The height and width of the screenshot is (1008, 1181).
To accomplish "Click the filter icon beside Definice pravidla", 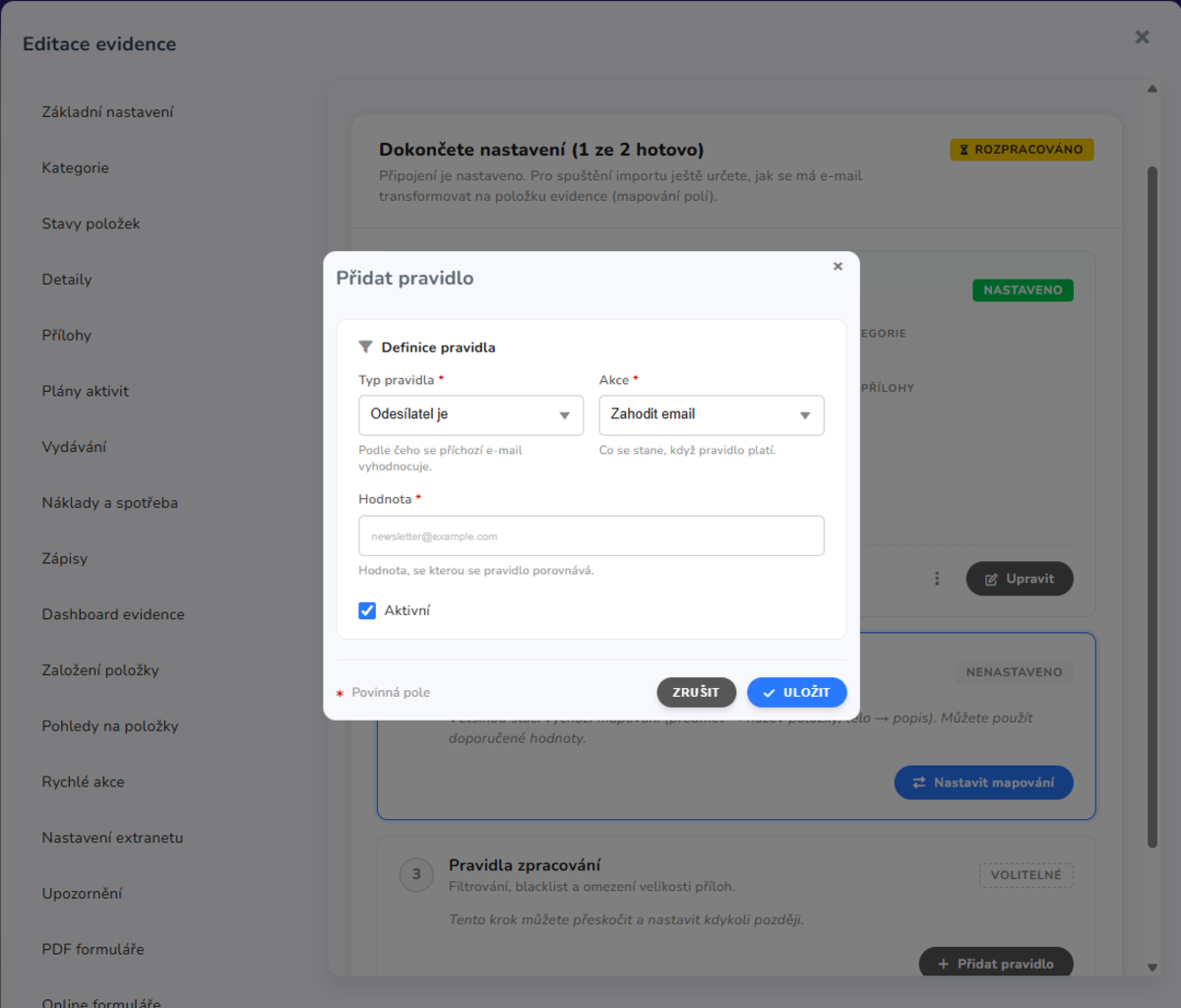I will [365, 347].
